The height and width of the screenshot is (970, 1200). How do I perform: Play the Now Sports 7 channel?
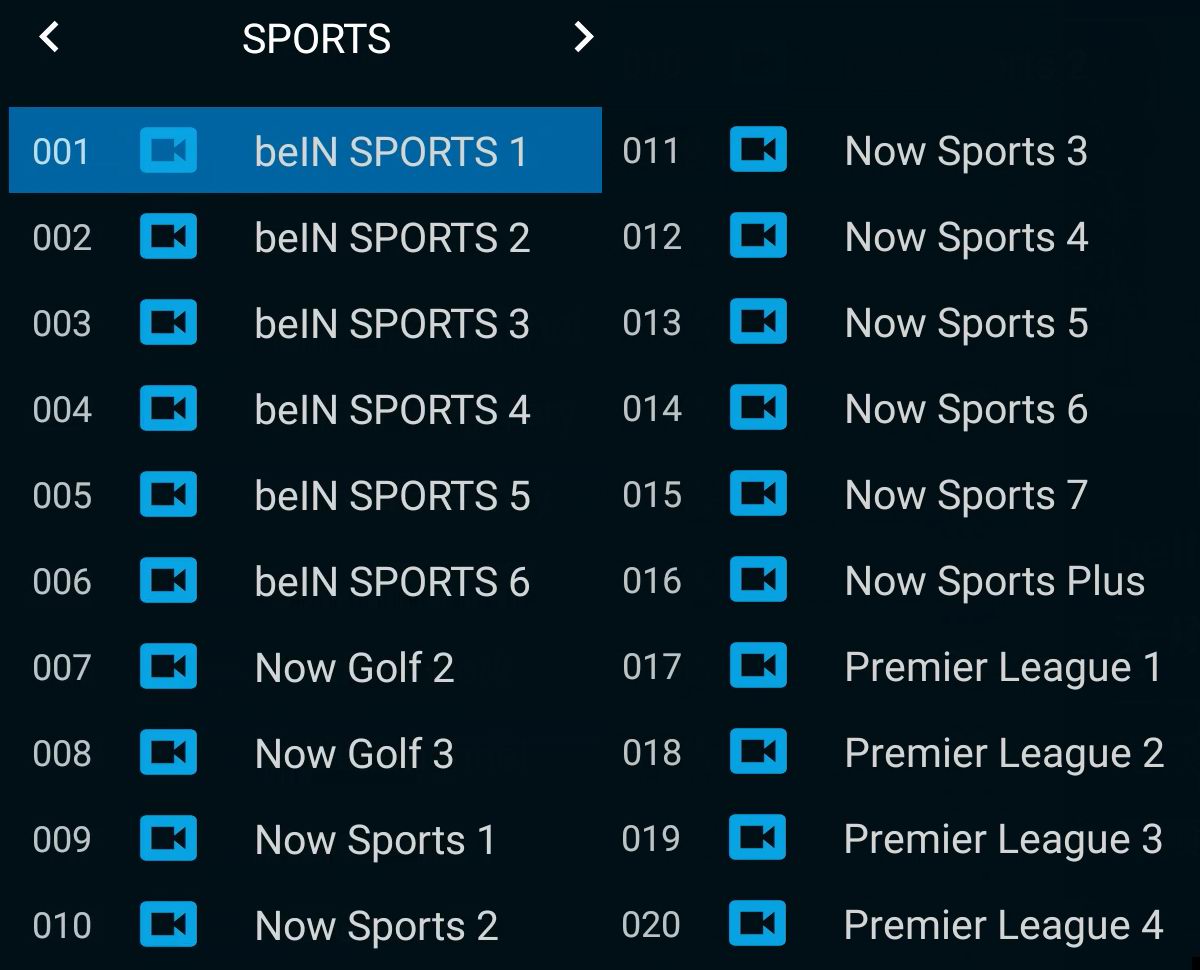tap(965, 496)
